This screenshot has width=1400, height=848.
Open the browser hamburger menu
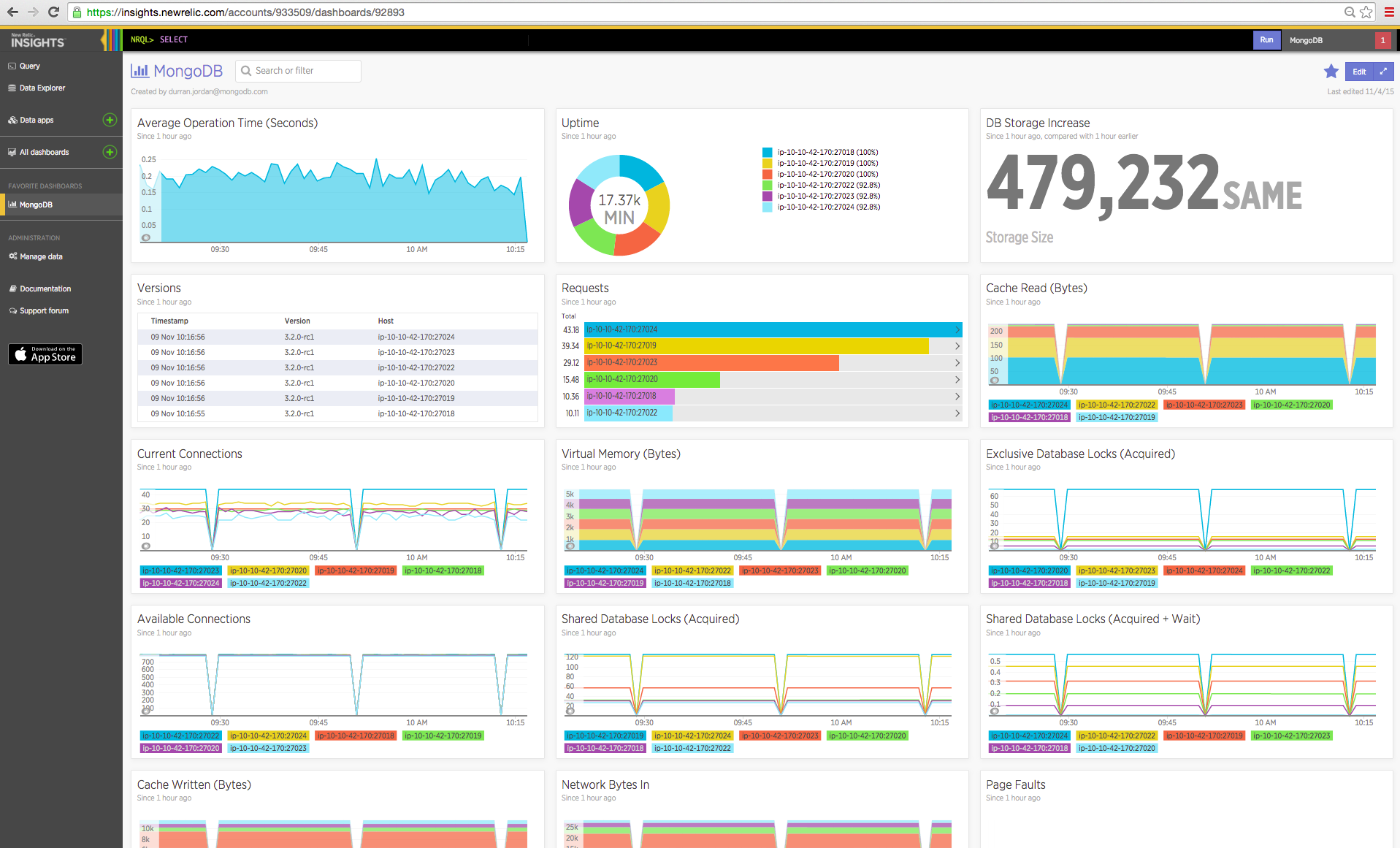click(1388, 12)
